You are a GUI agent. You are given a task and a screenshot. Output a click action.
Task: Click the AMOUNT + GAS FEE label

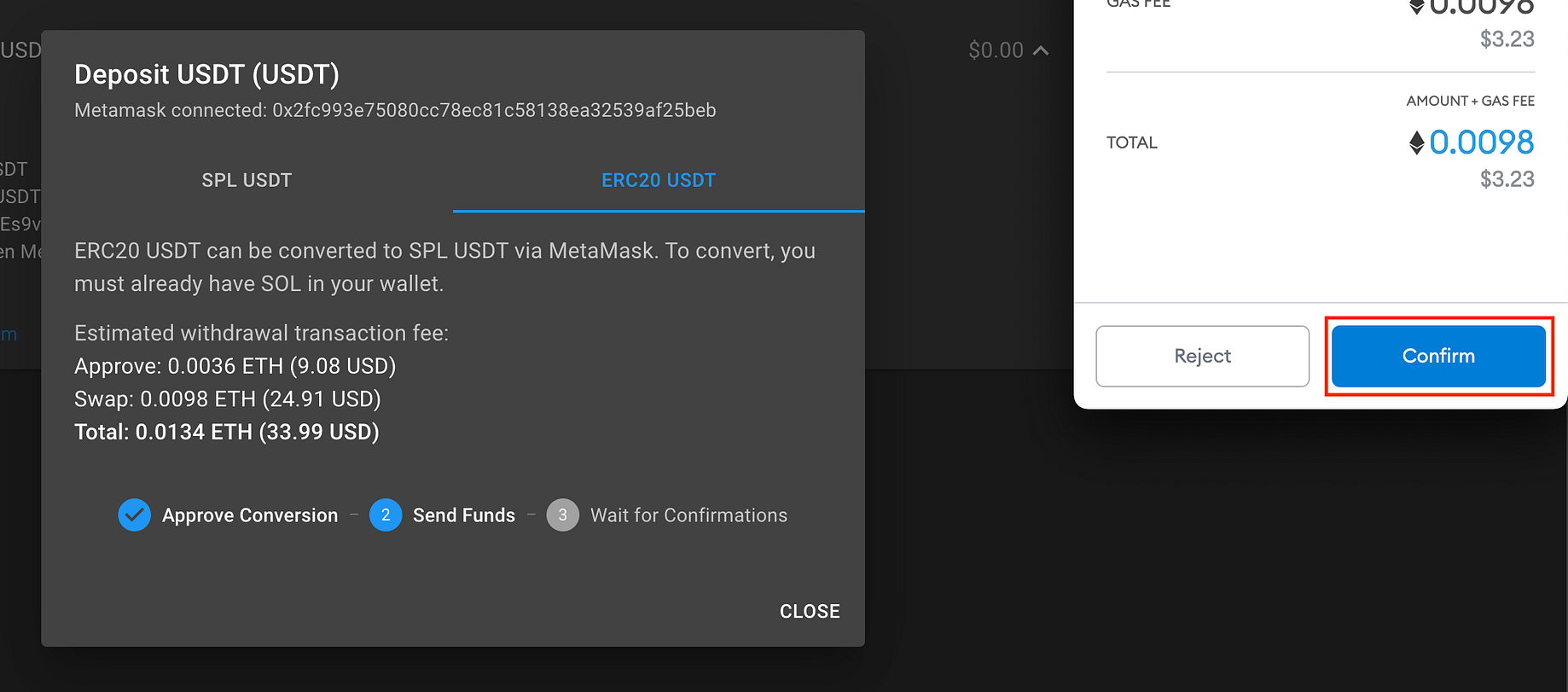tap(1471, 101)
